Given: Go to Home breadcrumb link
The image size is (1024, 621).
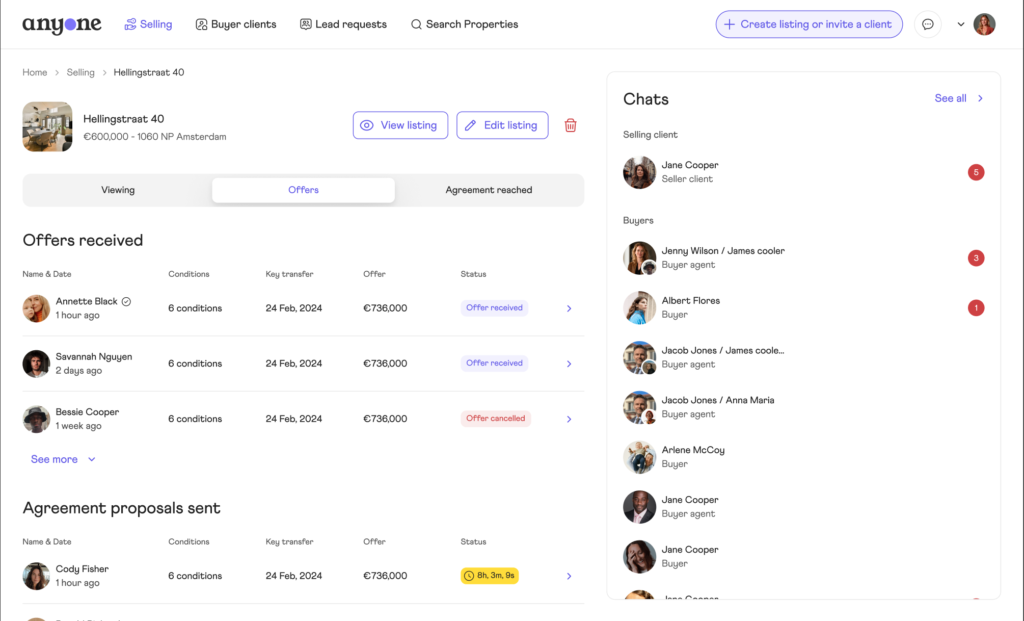Looking at the screenshot, I should point(35,73).
